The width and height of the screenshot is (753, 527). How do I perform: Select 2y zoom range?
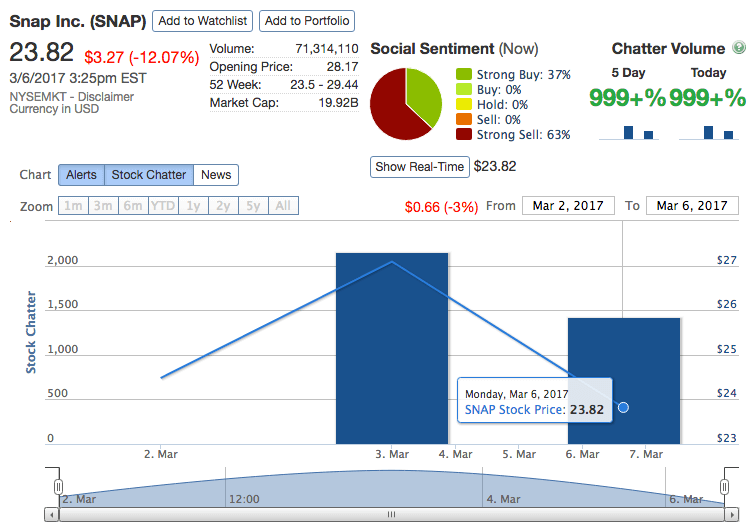pos(223,206)
